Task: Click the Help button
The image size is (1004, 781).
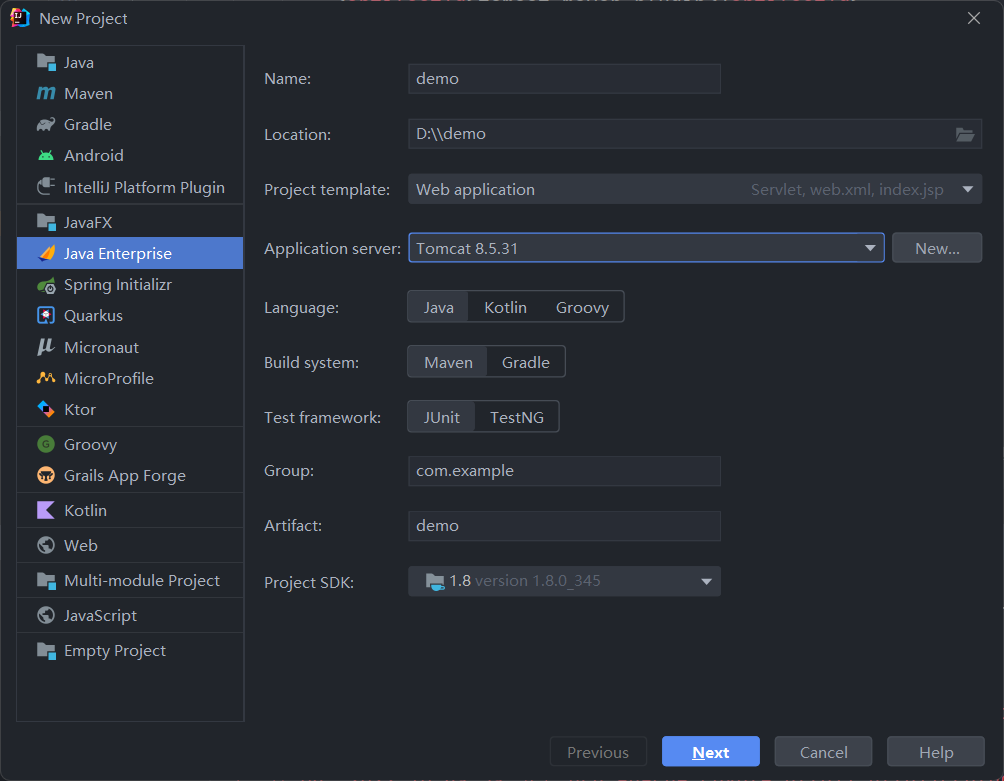Action: coord(936,752)
